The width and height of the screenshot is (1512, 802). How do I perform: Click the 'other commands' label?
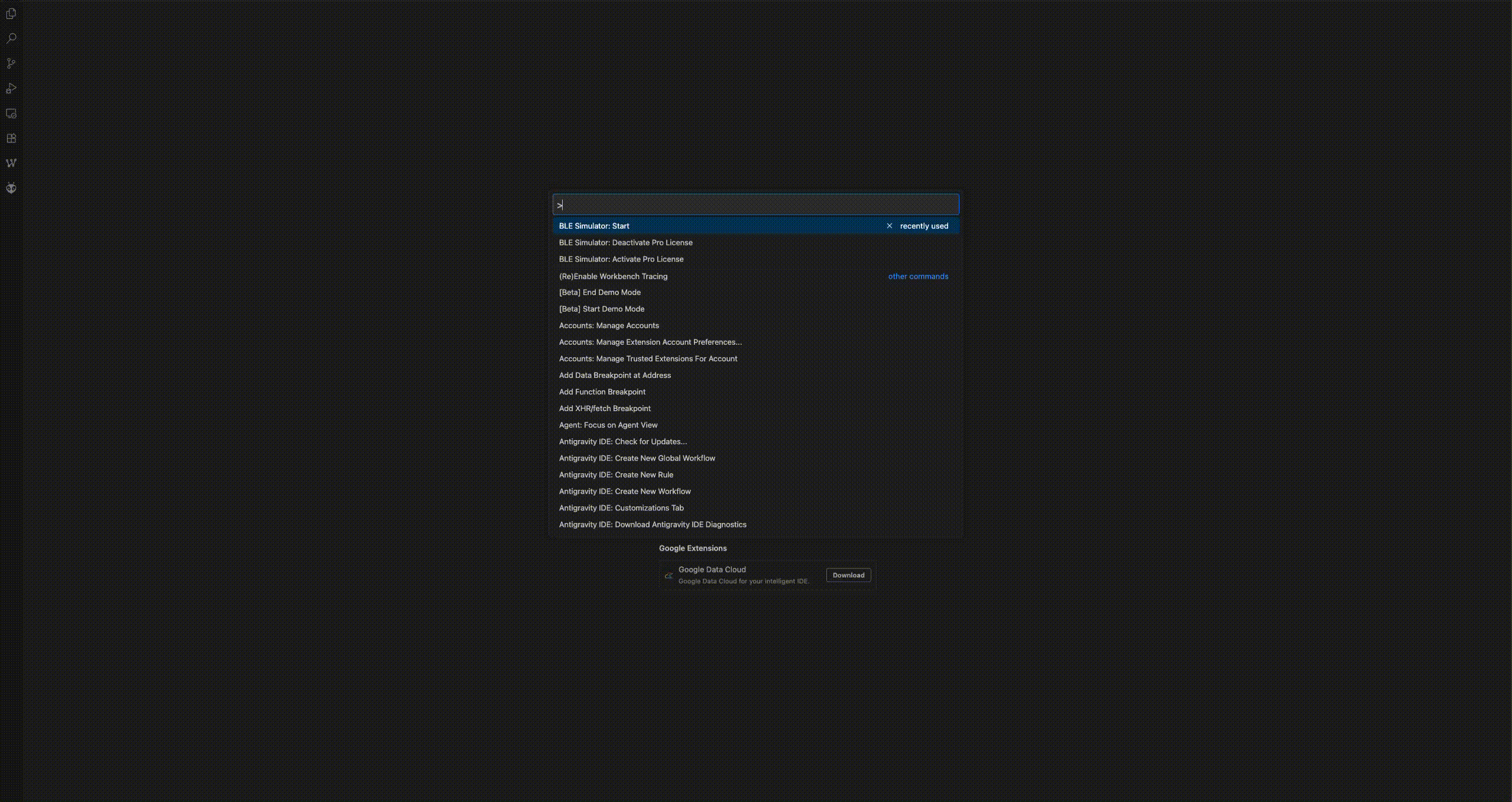coord(918,276)
